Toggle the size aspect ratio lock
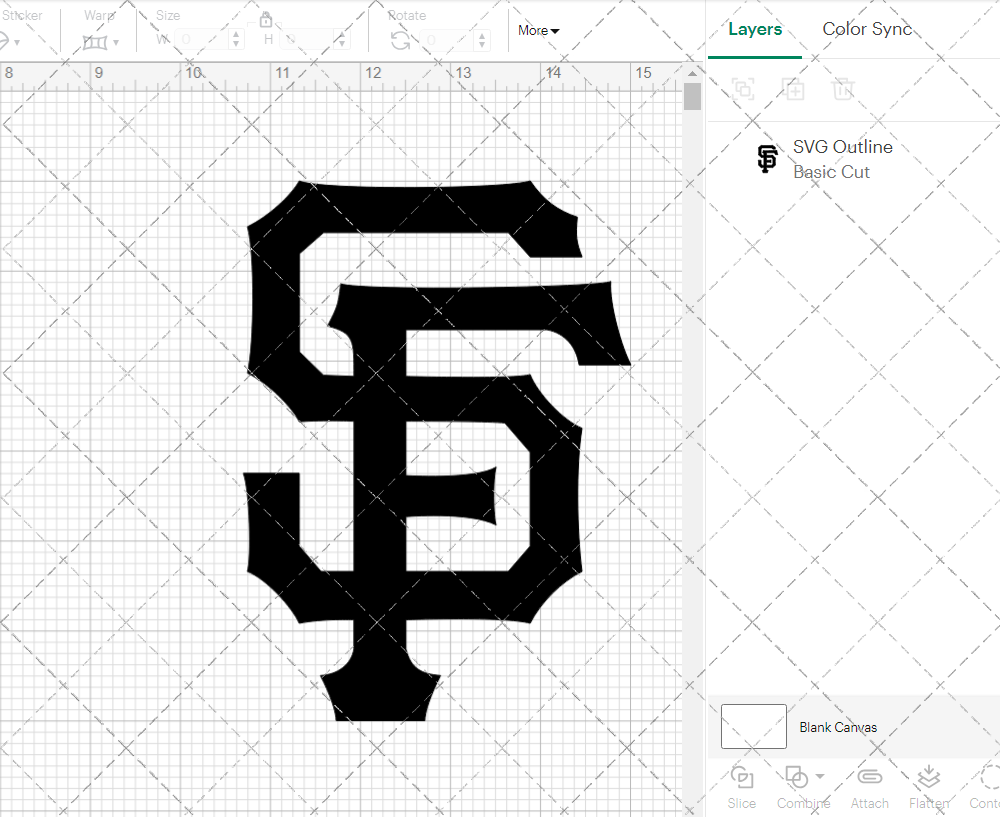Image resolution: width=1000 pixels, height=817 pixels. (266, 19)
